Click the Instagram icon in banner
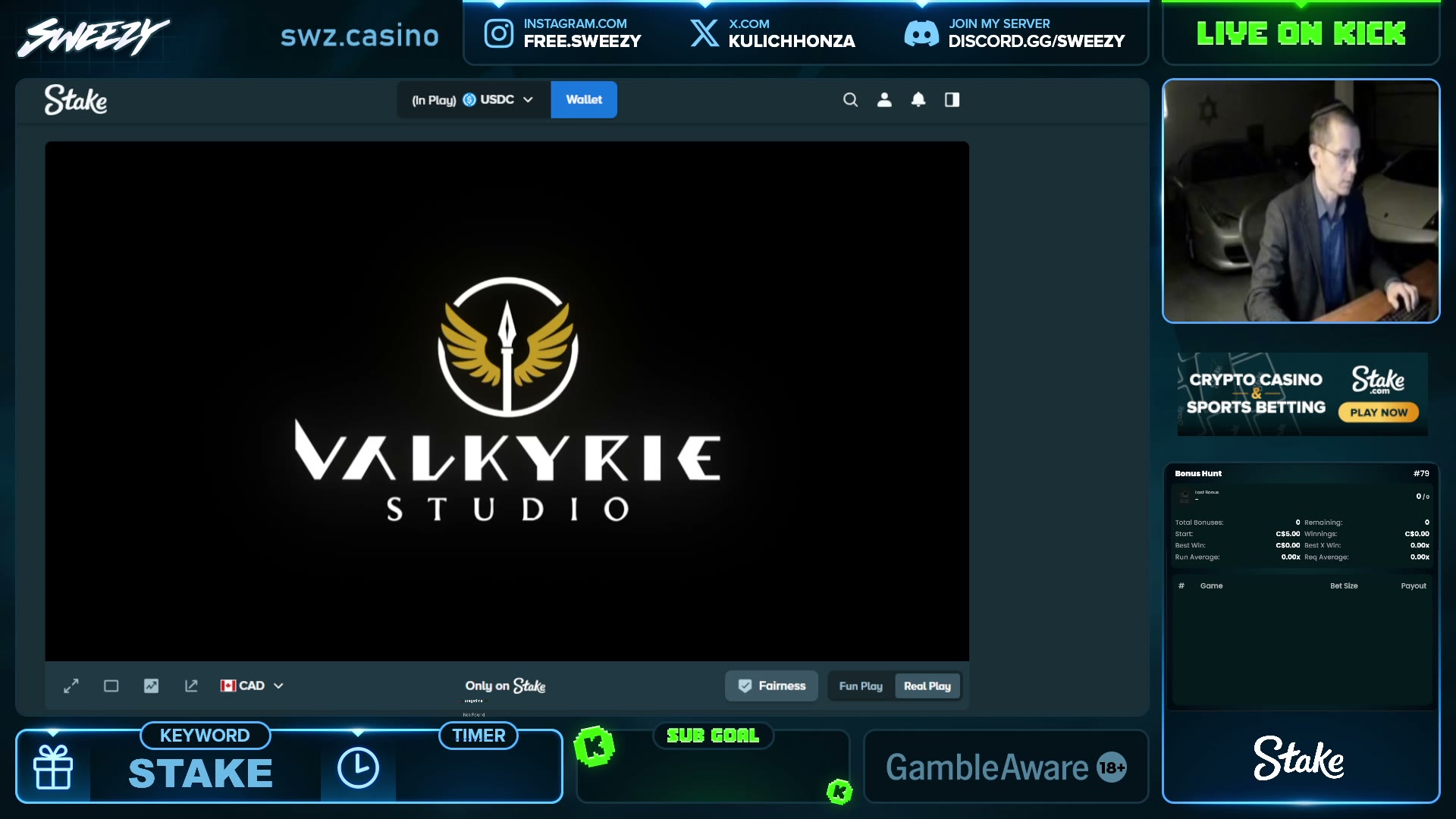Viewport: 1456px width, 819px height. pos(499,33)
